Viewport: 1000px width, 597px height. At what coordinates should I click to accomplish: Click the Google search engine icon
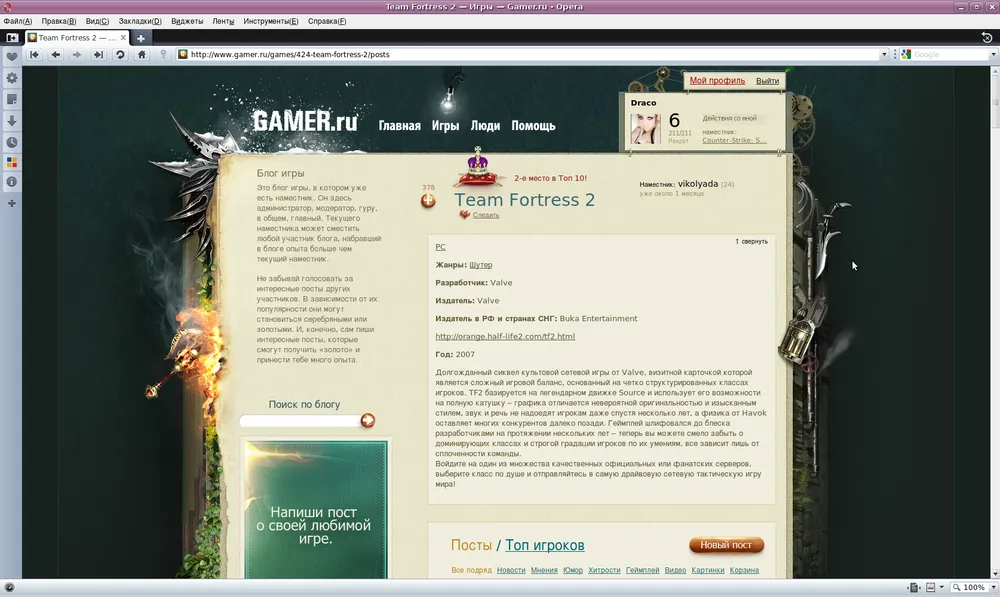click(906, 55)
